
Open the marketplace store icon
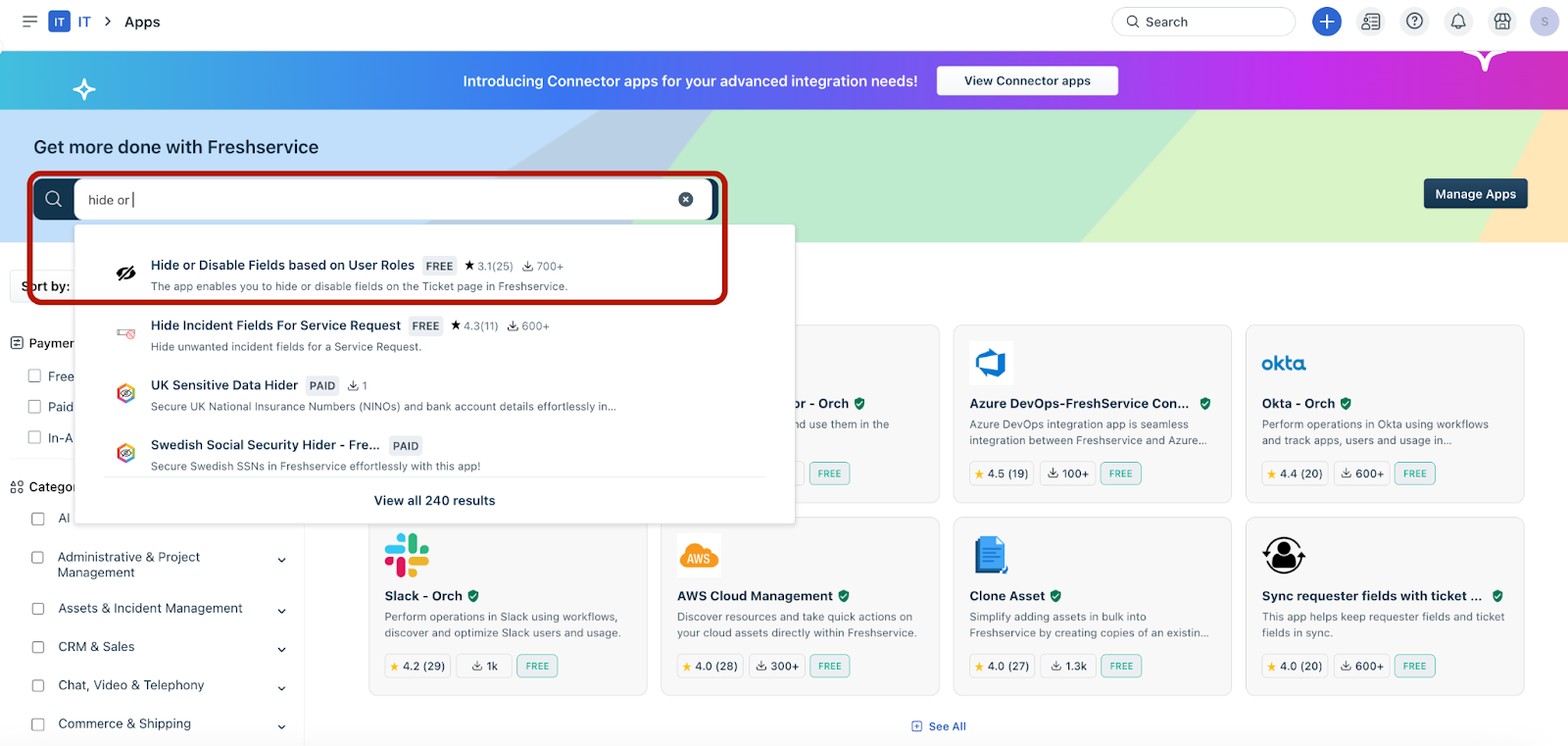(x=1502, y=22)
